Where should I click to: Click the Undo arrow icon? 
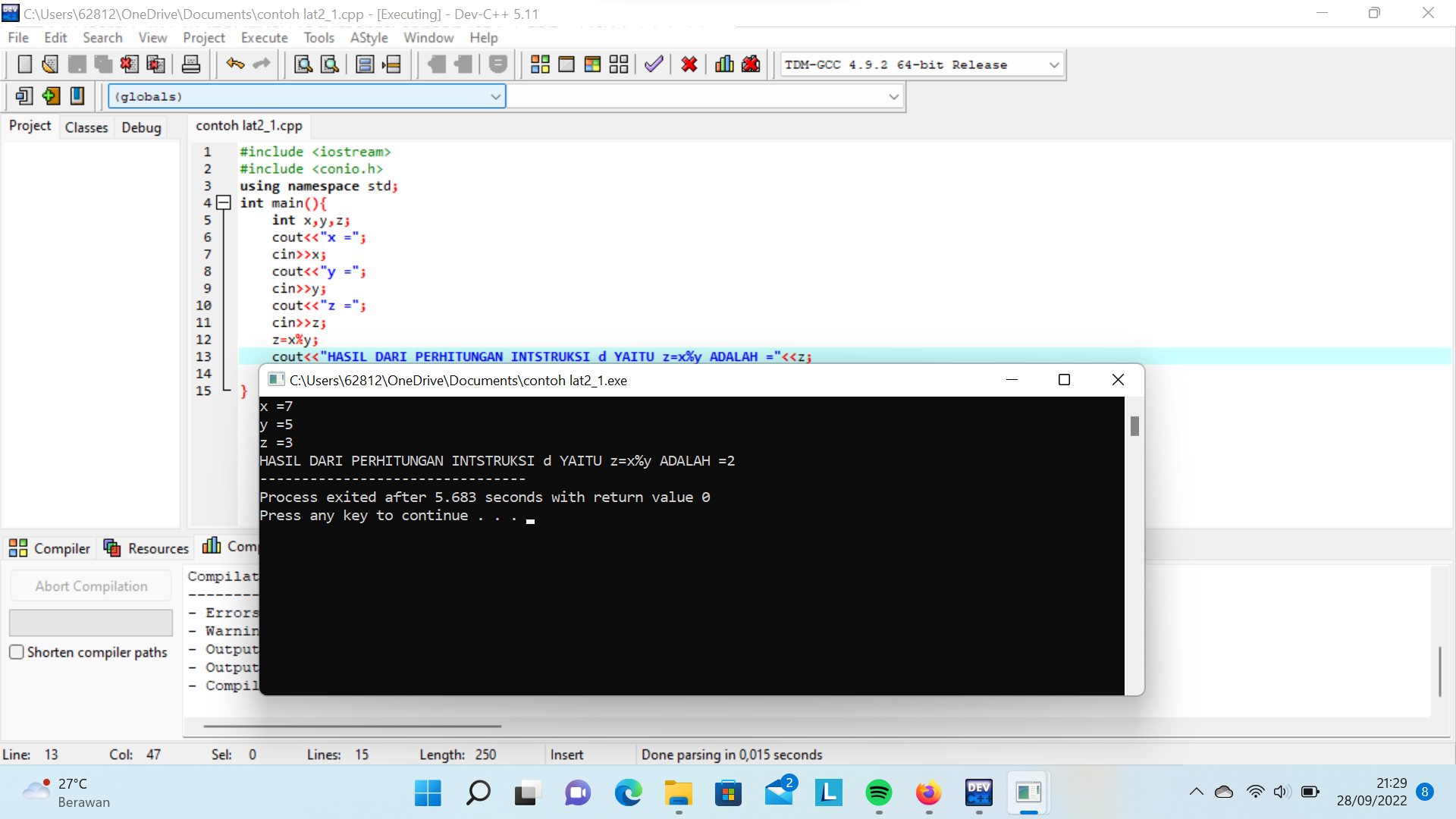point(235,64)
